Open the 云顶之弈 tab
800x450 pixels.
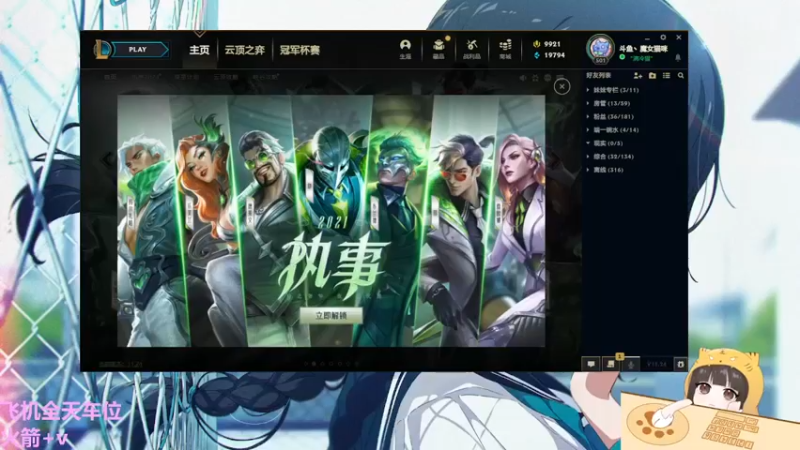pos(245,50)
